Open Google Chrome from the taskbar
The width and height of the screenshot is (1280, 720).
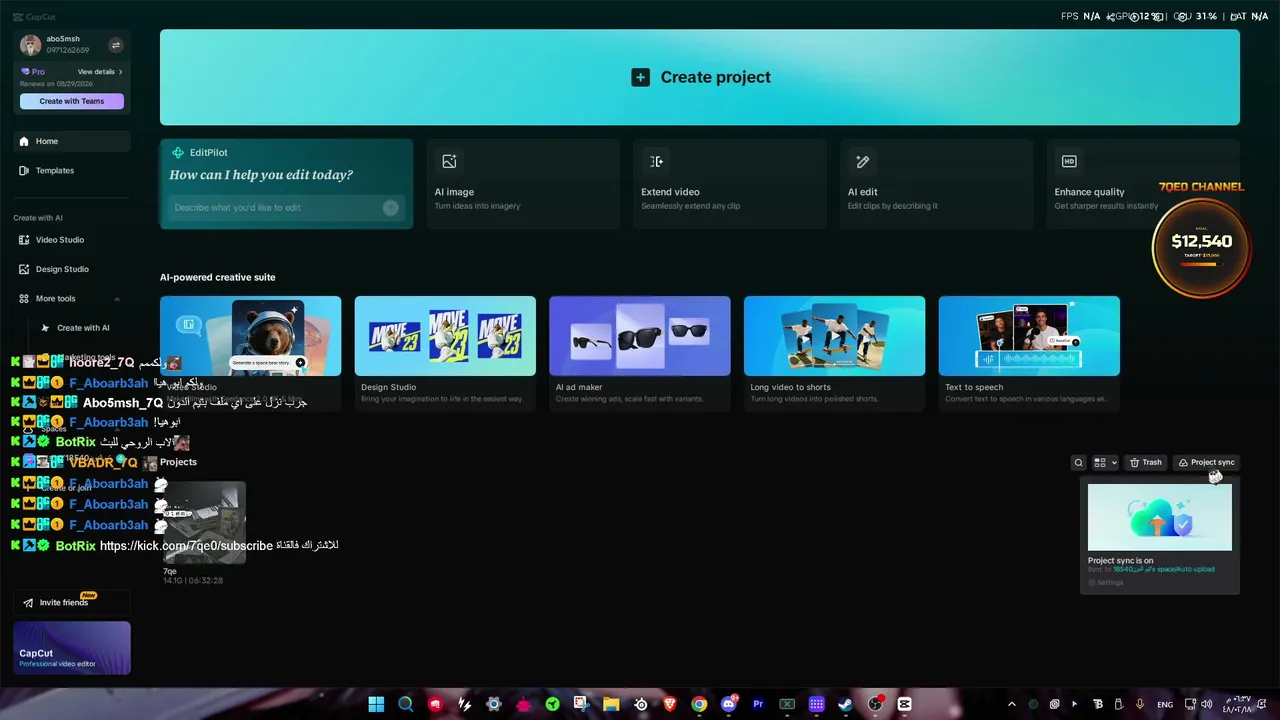699,704
